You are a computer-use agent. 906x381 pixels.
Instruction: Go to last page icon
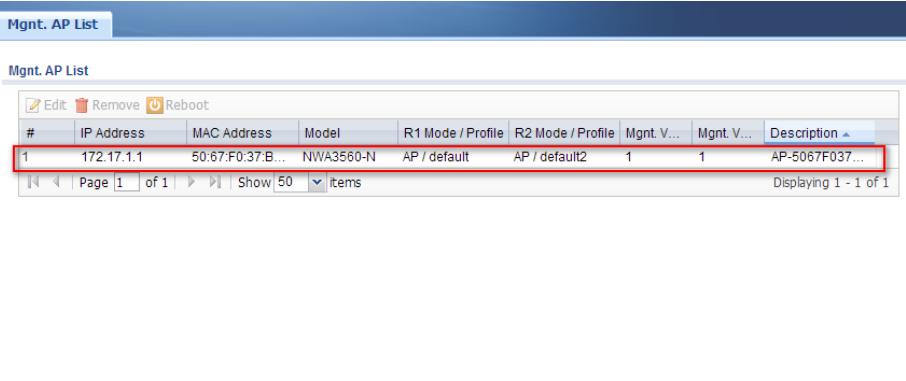click(215, 182)
